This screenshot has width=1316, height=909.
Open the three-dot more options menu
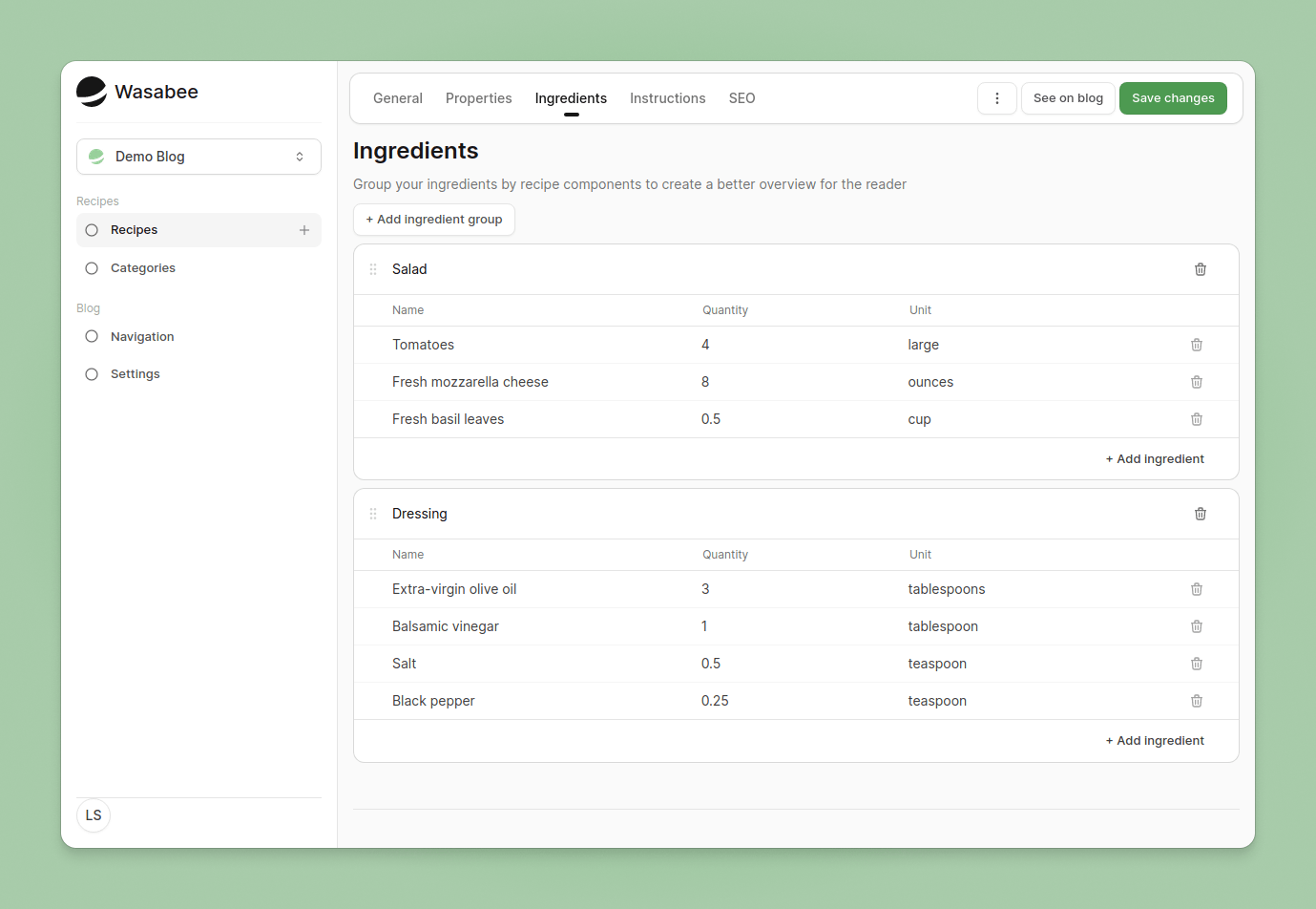[x=997, y=98]
